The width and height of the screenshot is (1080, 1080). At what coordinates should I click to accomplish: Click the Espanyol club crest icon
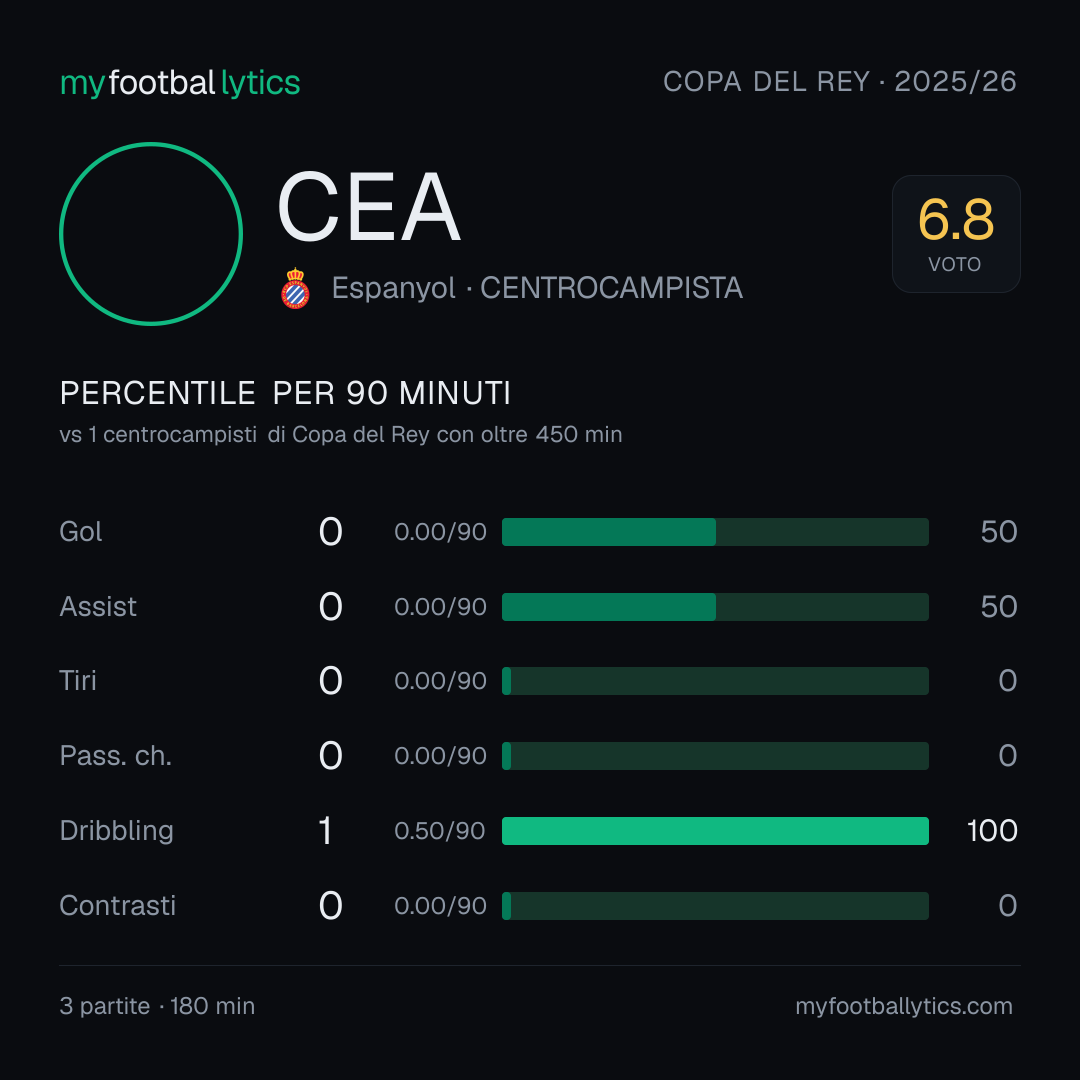pos(295,288)
